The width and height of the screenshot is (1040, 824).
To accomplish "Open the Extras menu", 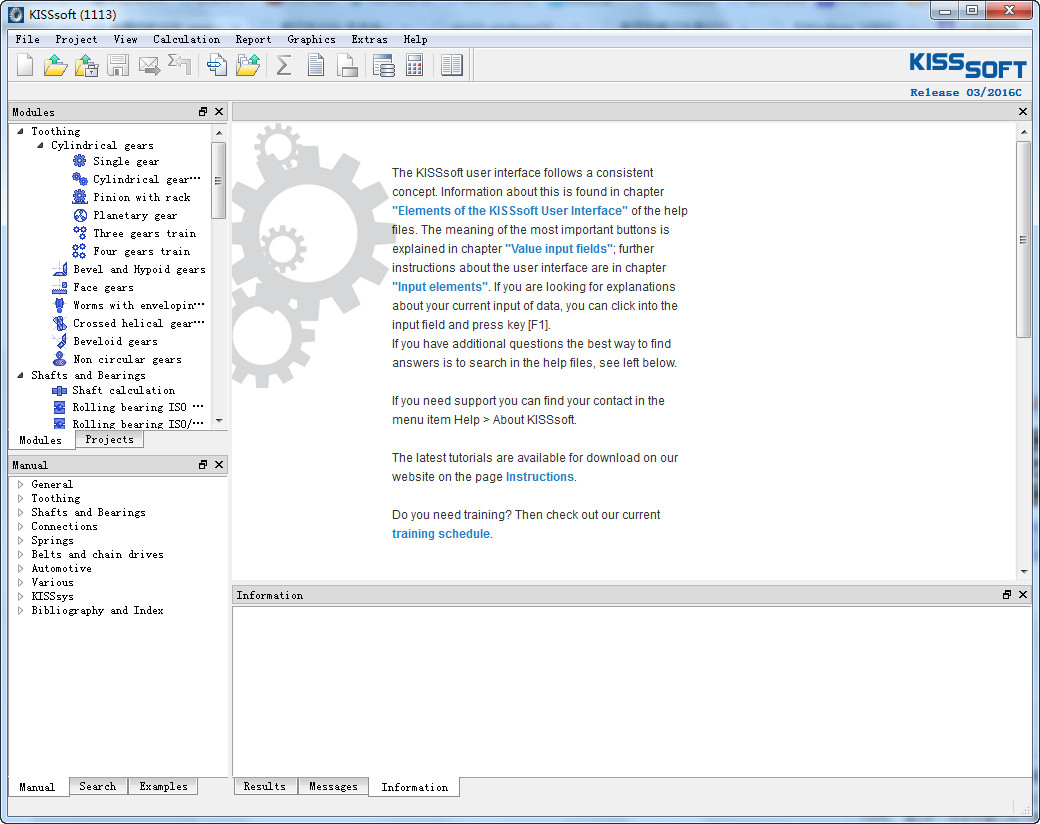I will 369,39.
